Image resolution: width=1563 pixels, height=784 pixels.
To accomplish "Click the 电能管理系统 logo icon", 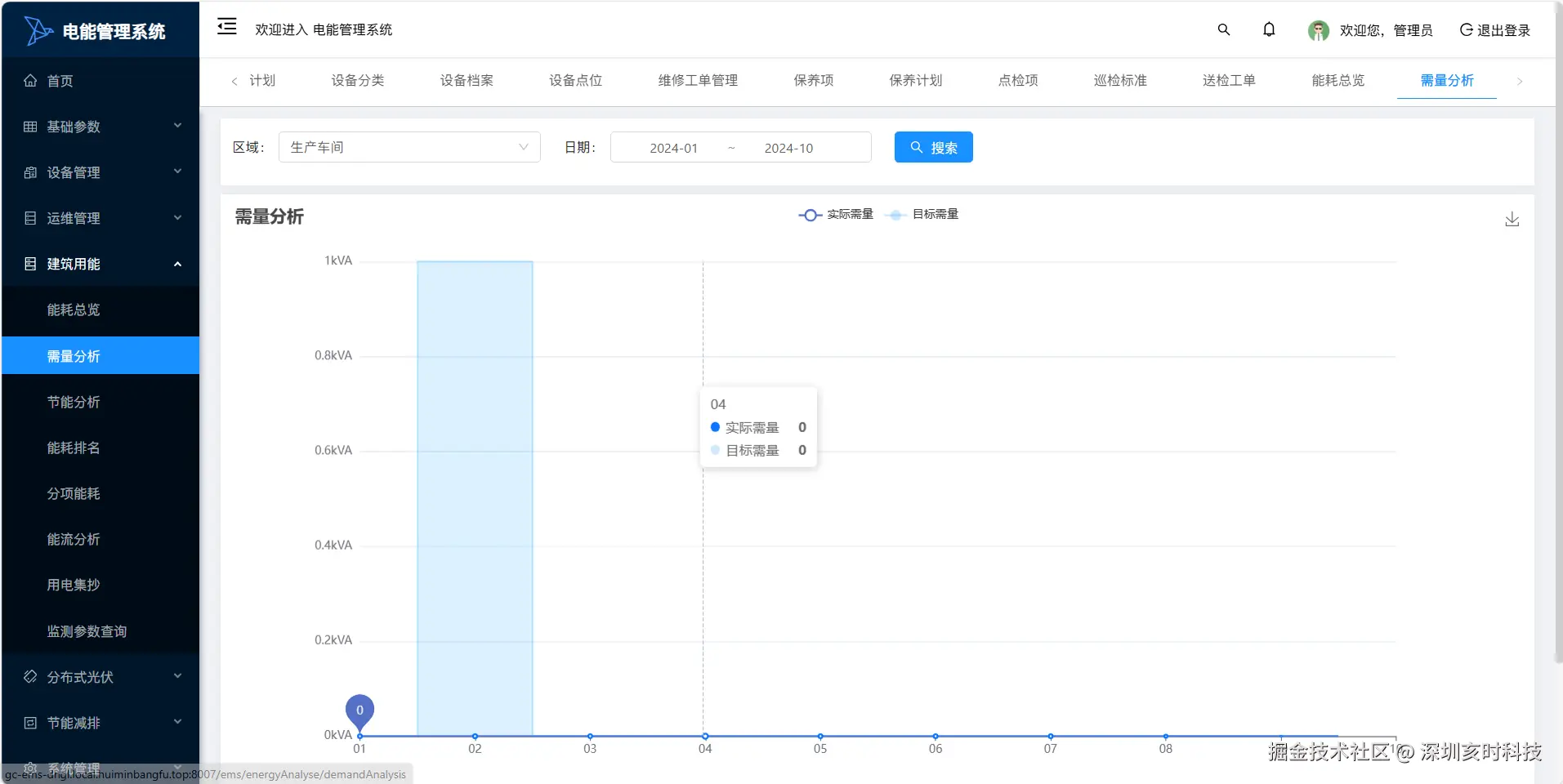I will pos(38,31).
